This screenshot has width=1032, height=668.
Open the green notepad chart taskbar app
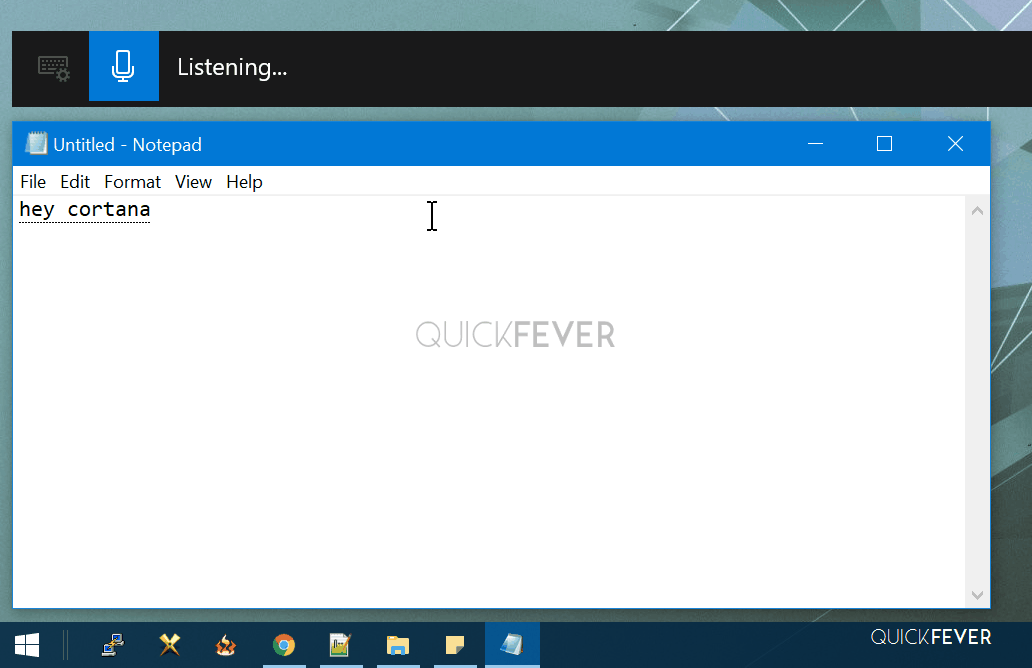pyautogui.click(x=340, y=645)
